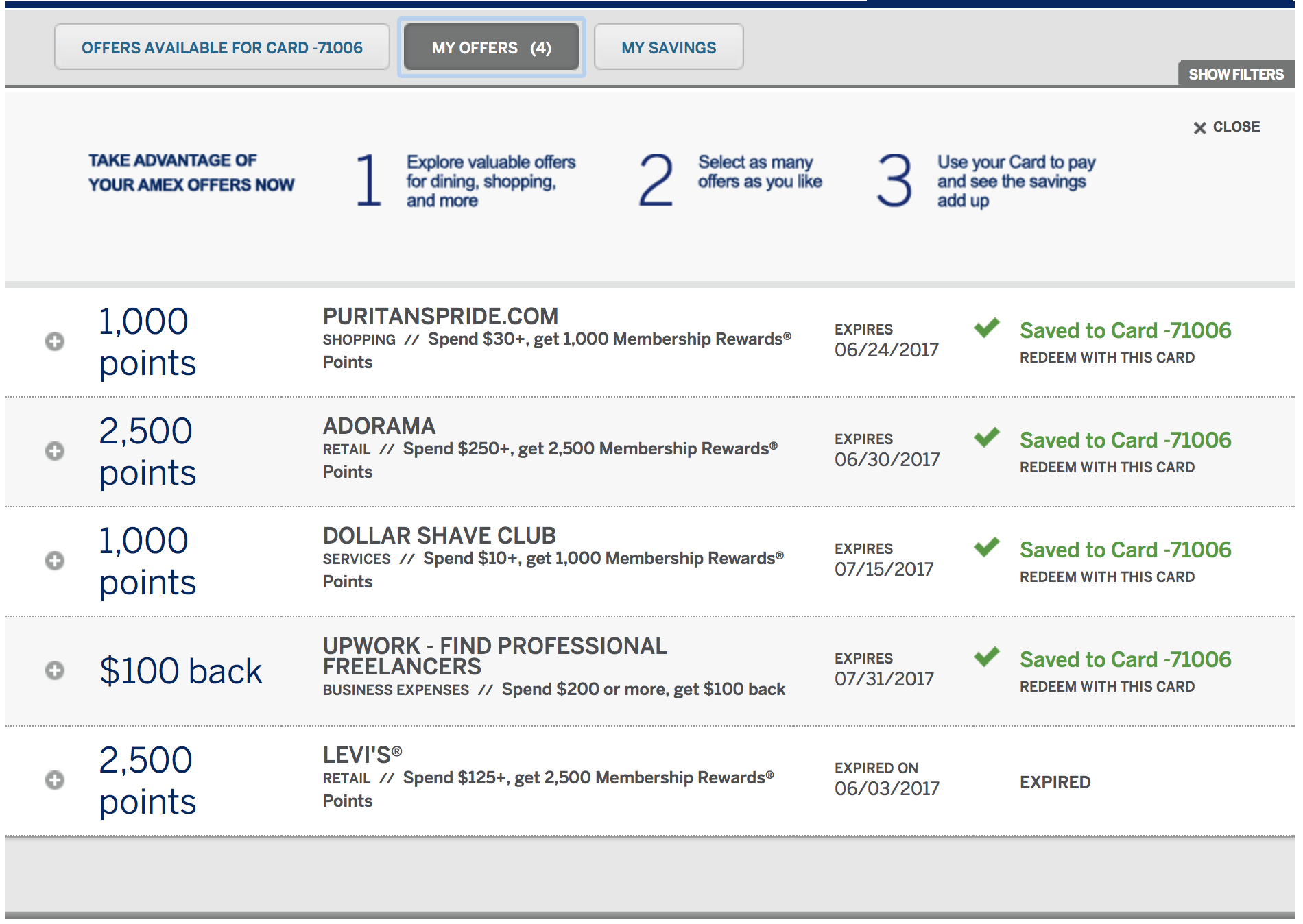Click expired-on date 06/03/2017
The height and width of the screenshot is (924, 1303).
click(887, 788)
